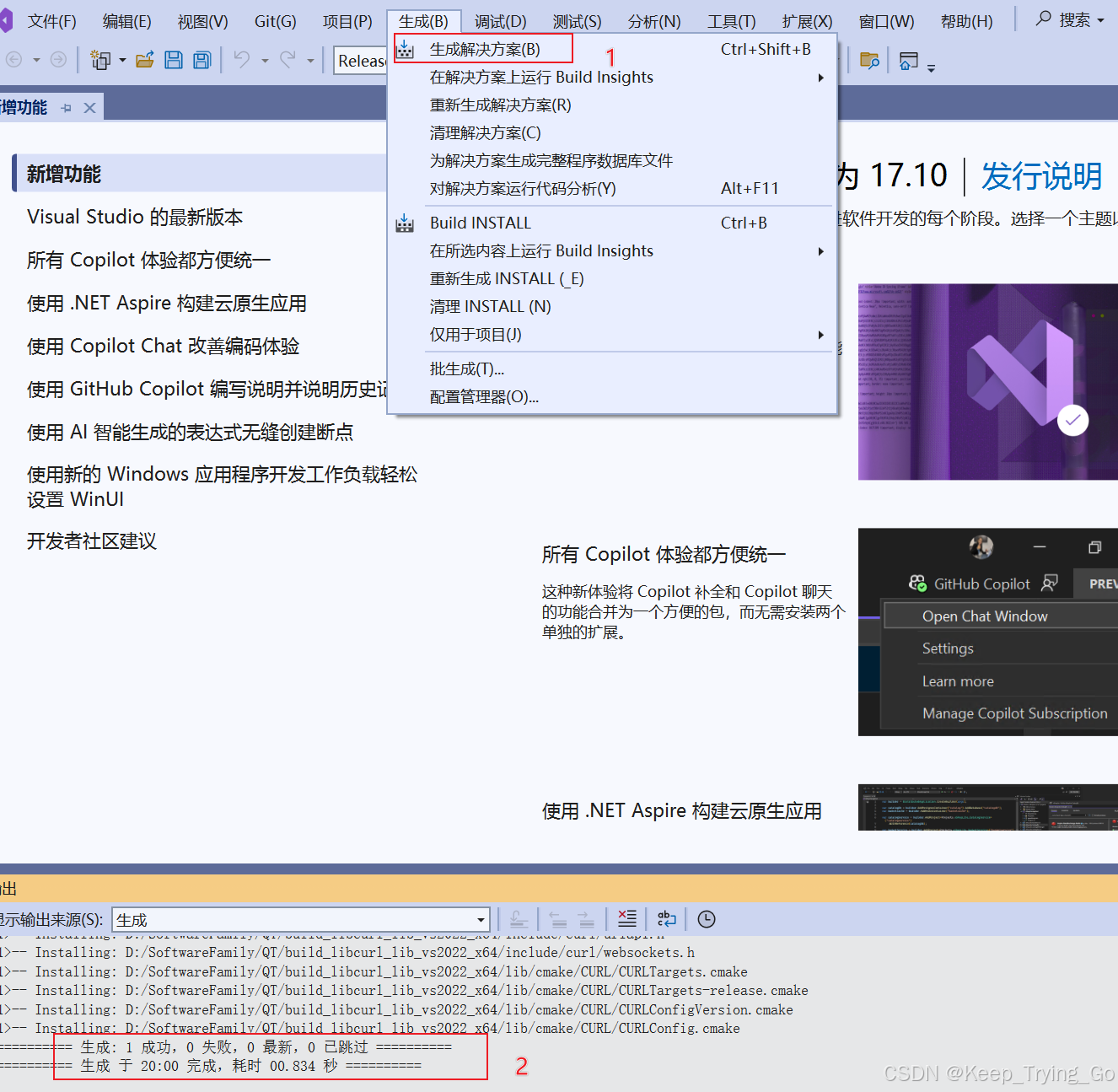Expand 在解决方案上运行 Build Insights submenu
Image resolution: width=1118 pixels, height=1092 pixels.
coord(820,78)
